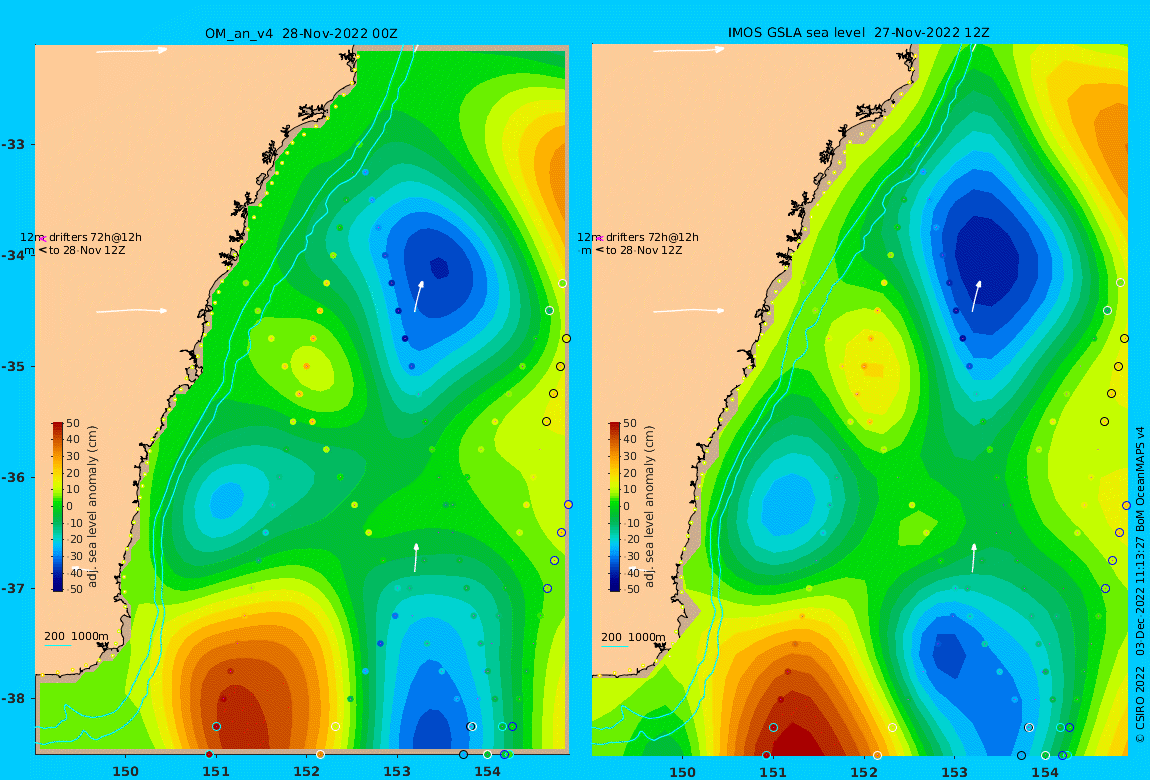Click the 50 value on left color bar
Screen dimensions: 1150x780
tap(73, 424)
